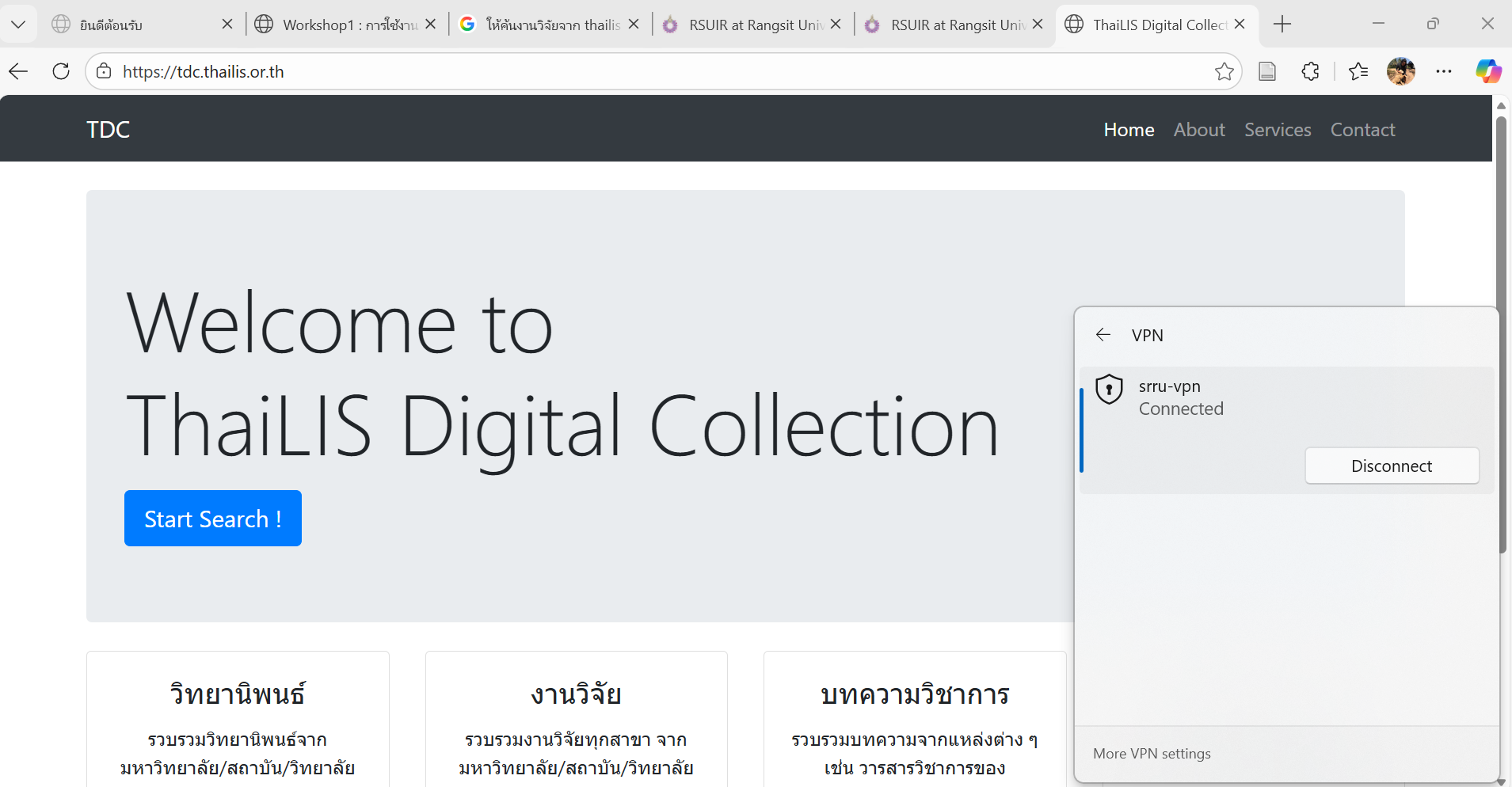Expand the tab list dropdown chevron

[18, 25]
